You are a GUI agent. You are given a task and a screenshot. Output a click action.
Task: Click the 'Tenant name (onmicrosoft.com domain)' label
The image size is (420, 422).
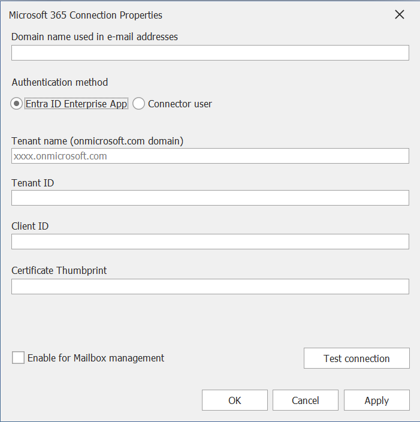click(x=98, y=141)
